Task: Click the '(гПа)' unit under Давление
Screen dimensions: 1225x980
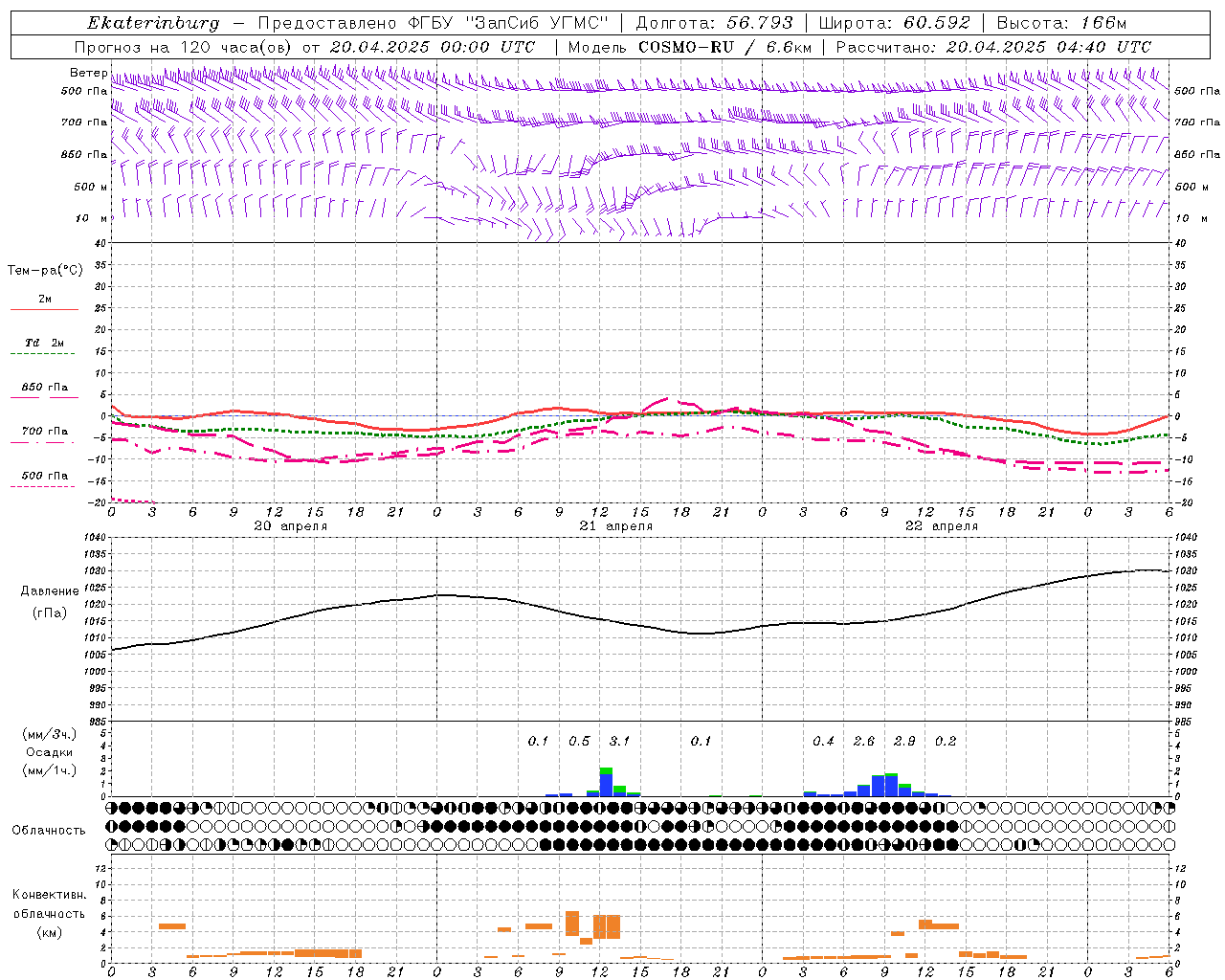Action: pyautogui.click(x=50, y=612)
